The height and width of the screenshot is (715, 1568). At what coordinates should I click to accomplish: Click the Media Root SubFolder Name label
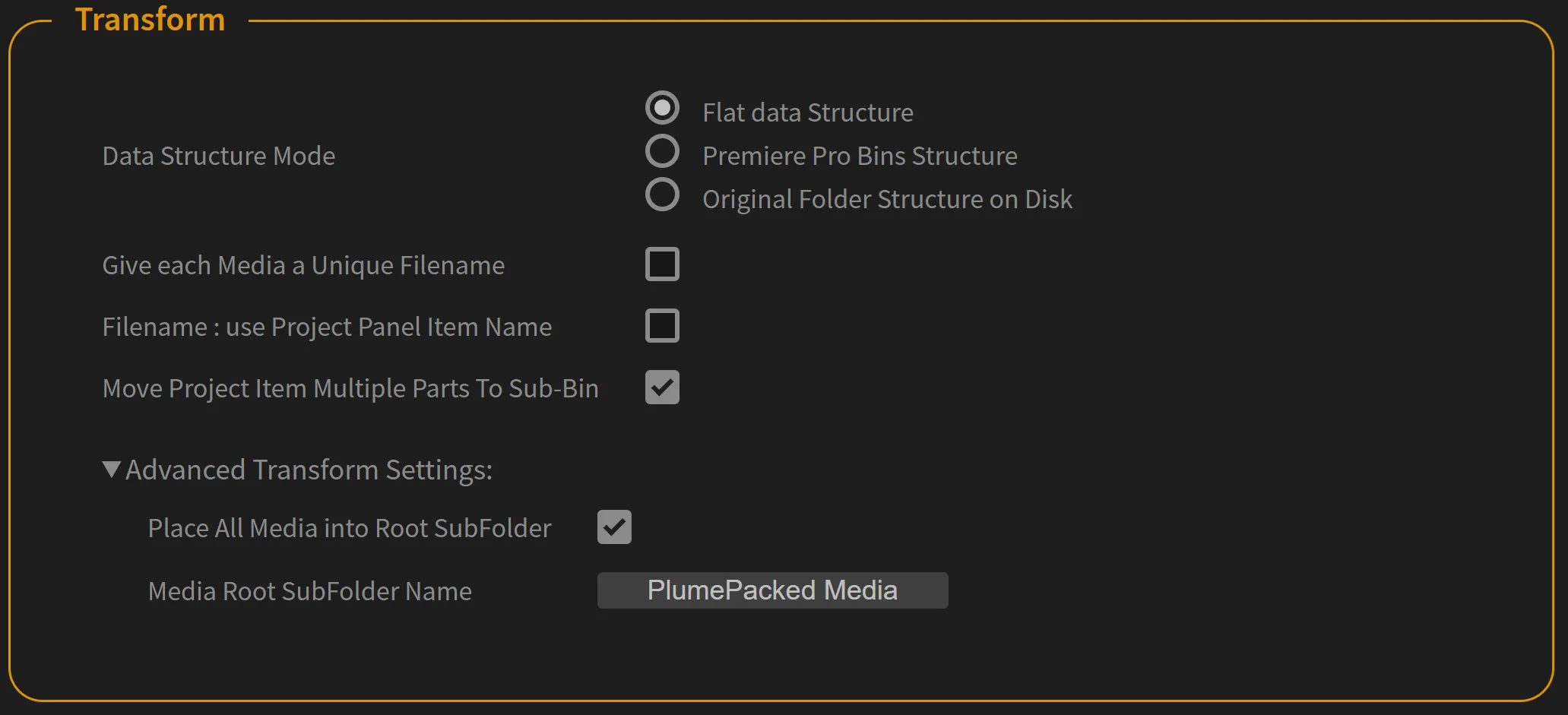coord(309,590)
